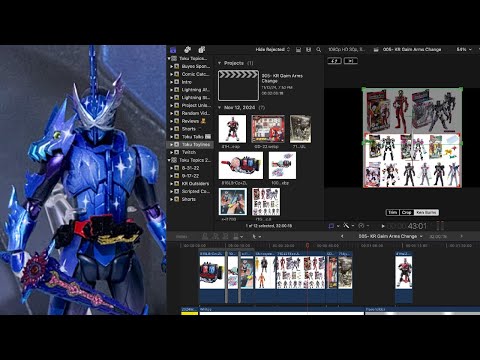Click the Ken Burns top-left green handle
This screenshot has width=480, height=360.
[x=363, y=89]
